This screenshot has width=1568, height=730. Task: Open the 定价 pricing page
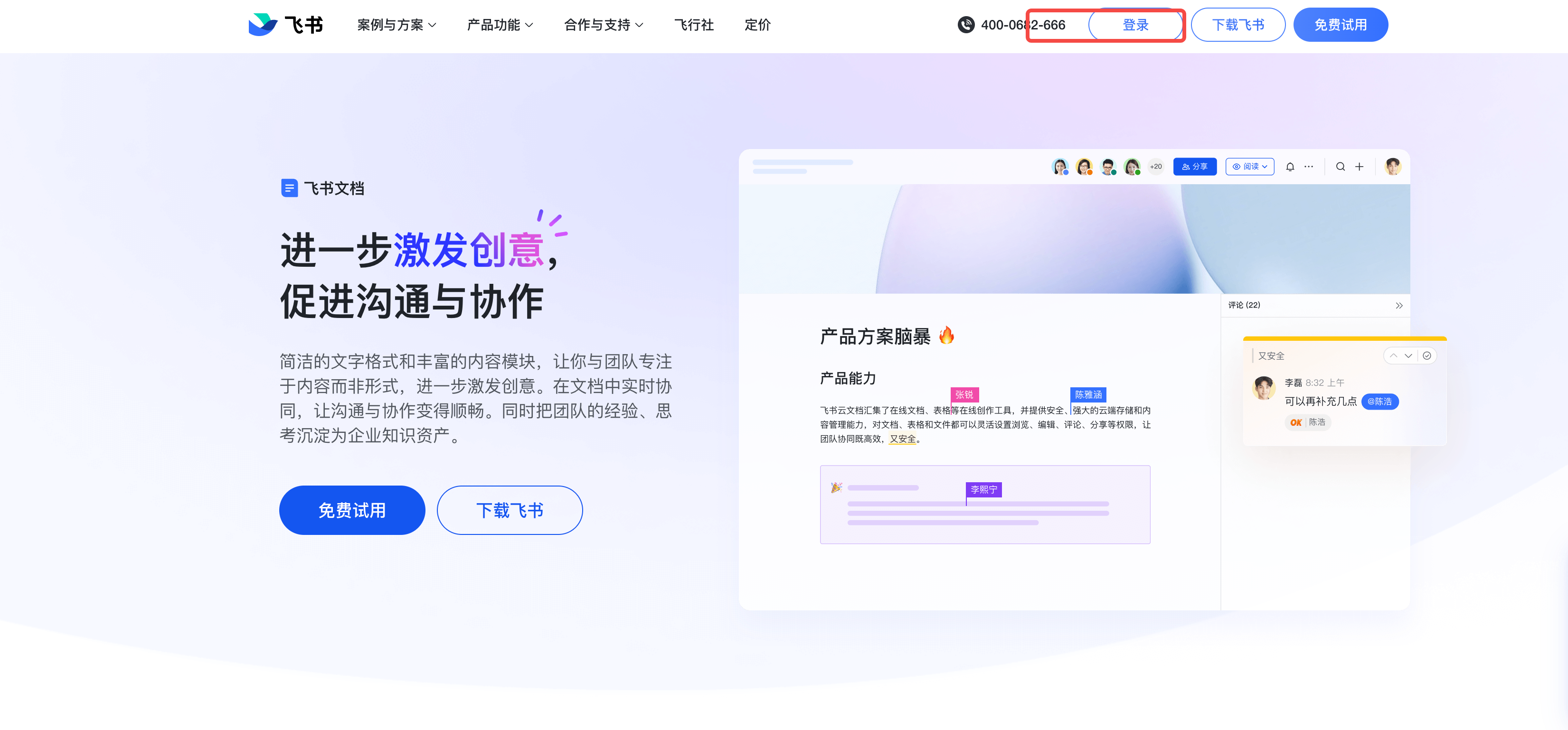pos(757,25)
